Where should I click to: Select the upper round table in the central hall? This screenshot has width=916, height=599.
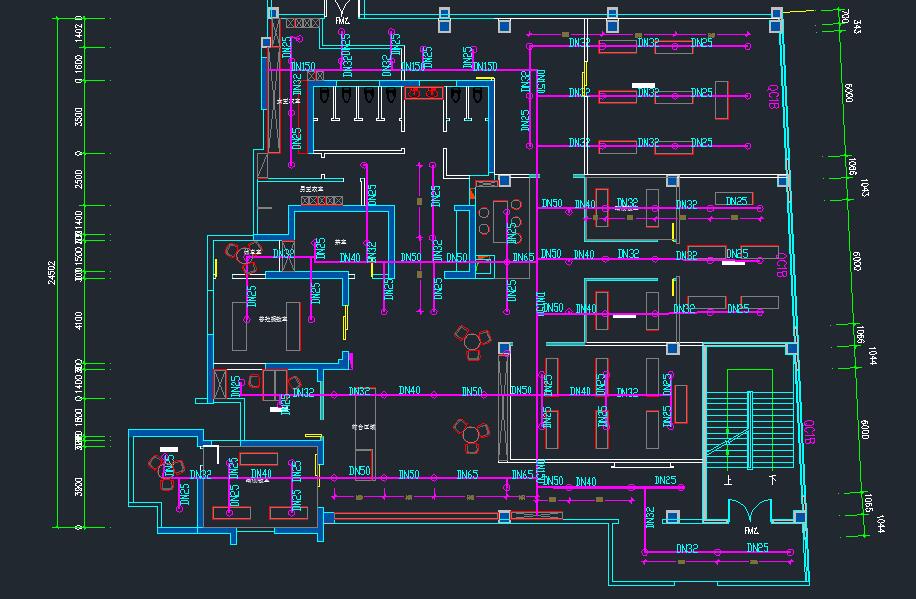coord(472,341)
